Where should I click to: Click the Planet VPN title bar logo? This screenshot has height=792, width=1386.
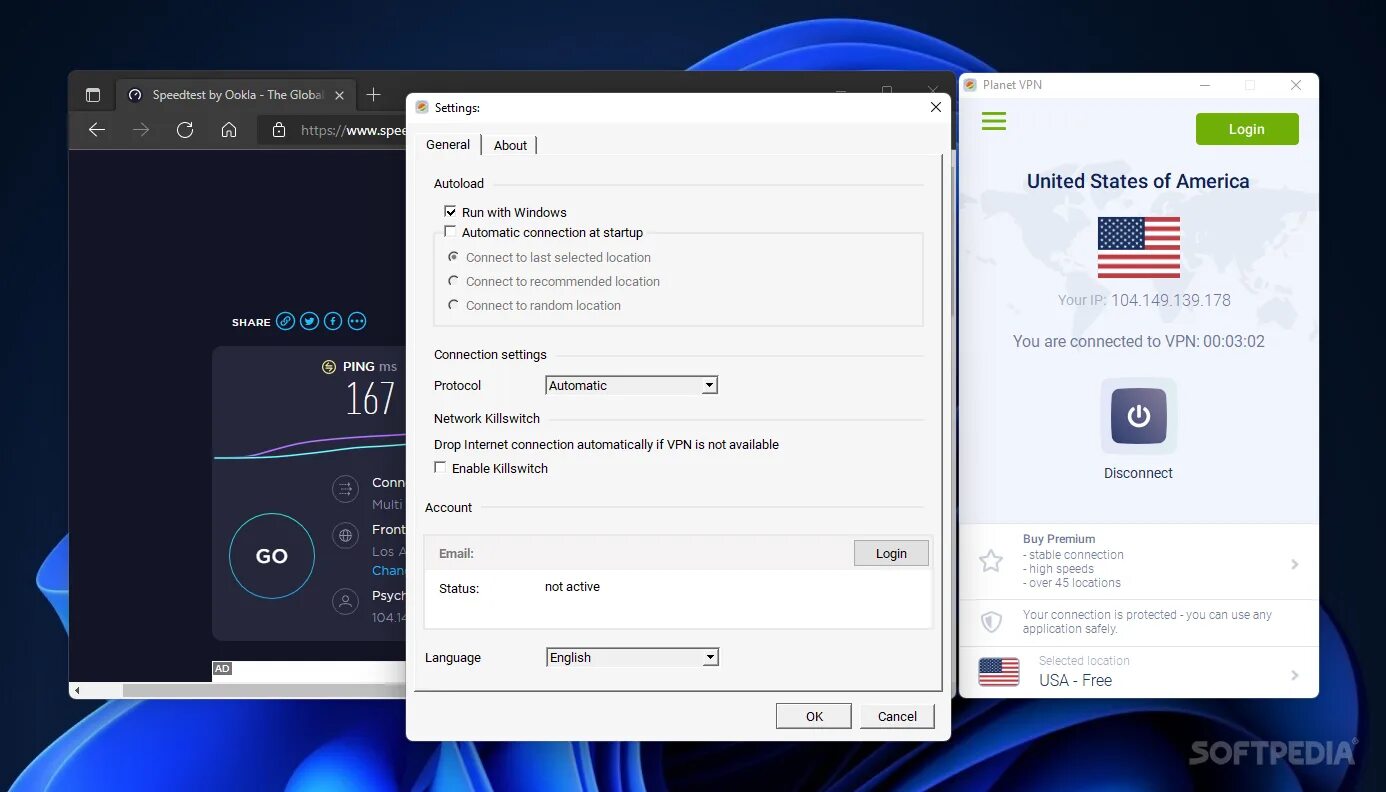click(970, 85)
